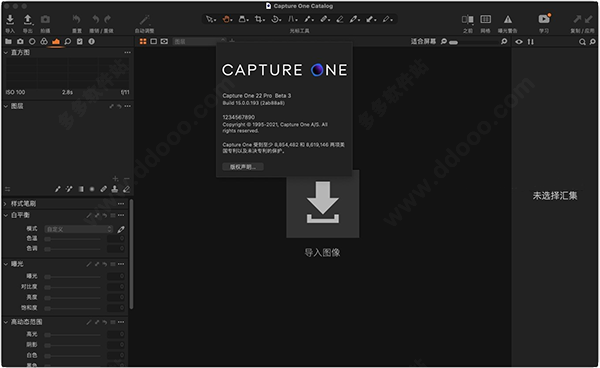Screen dimensions: 600x368
Task: Select the arrow pointer cursor tool
Action: coord(210,19)
